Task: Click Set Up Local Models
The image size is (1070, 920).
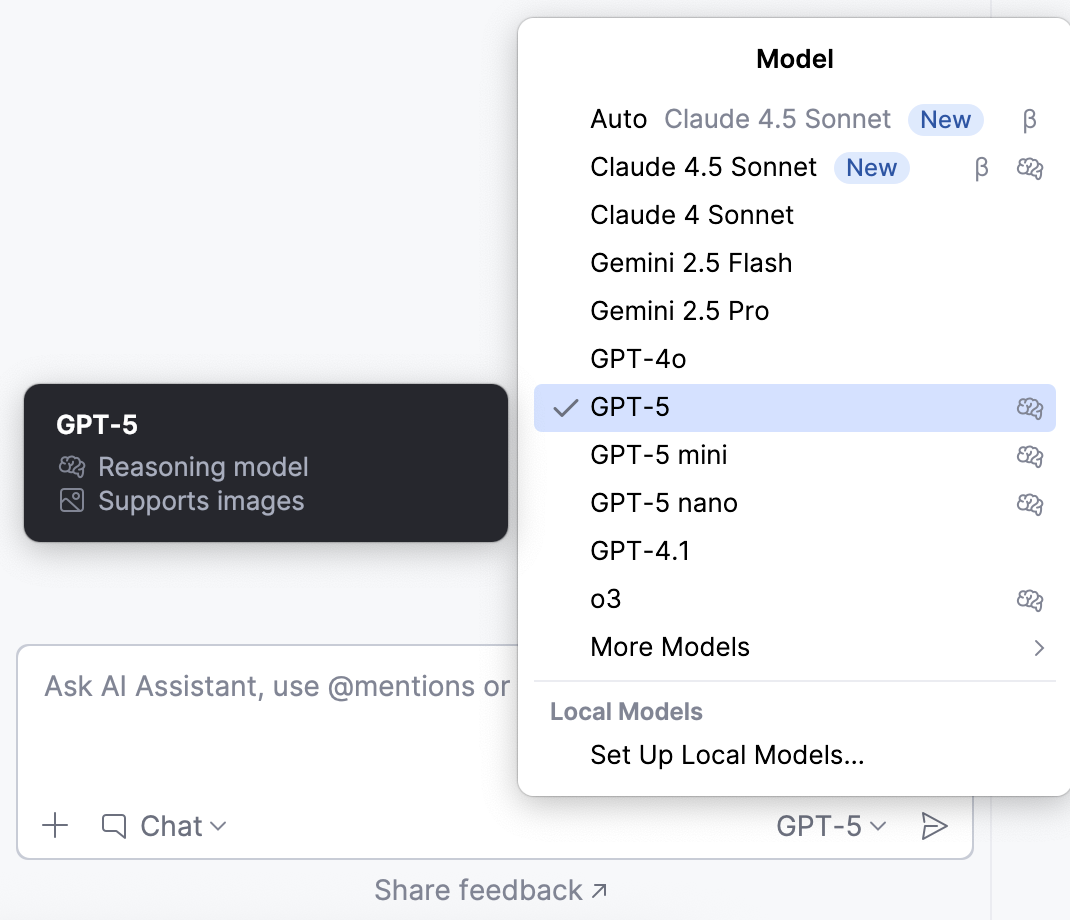Action: point(727,755)
